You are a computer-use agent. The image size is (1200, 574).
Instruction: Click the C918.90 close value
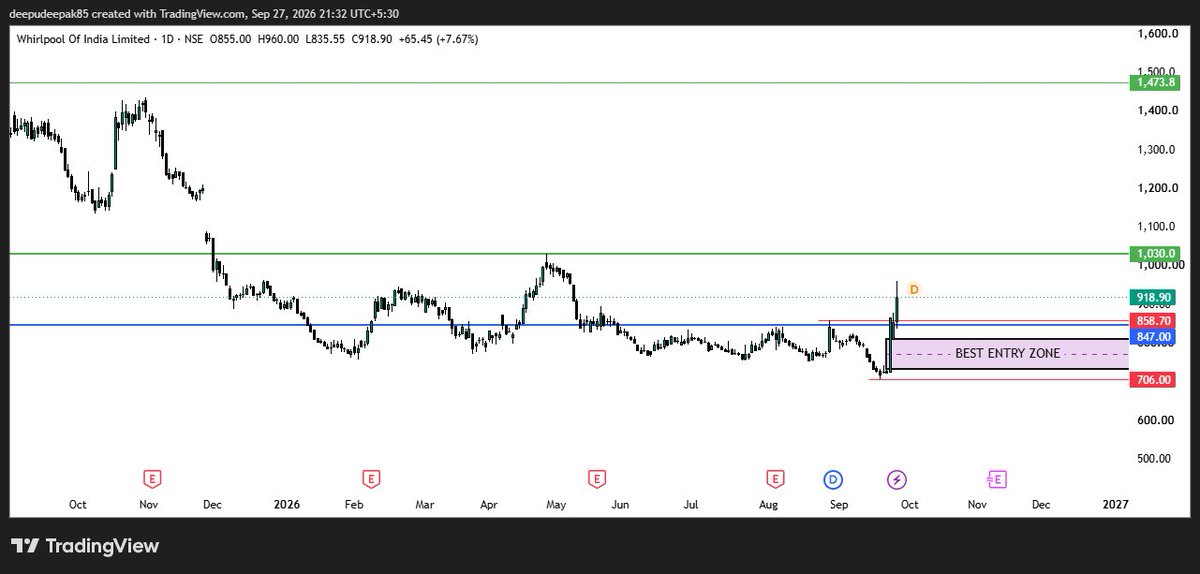(371, 38)
